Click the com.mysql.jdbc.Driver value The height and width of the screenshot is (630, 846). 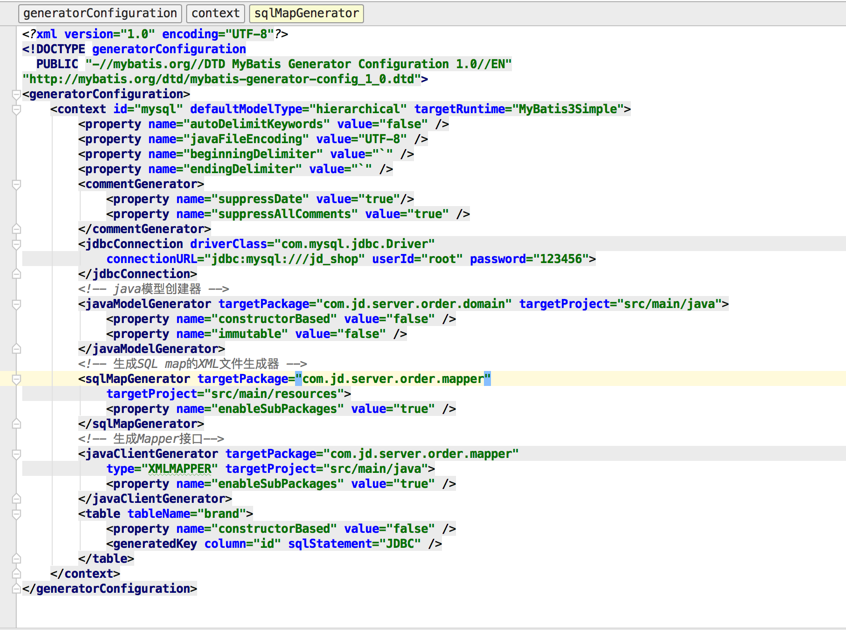click(354, 244)
